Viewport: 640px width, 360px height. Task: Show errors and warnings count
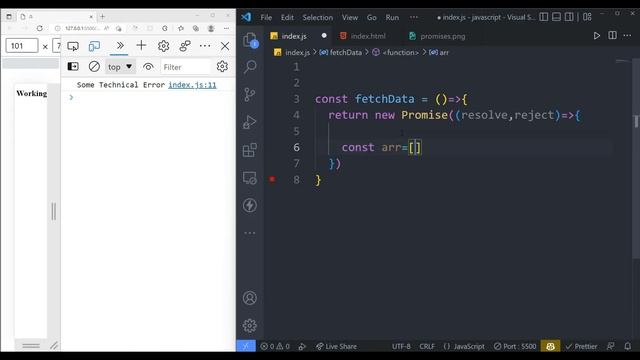coord(275,347)
